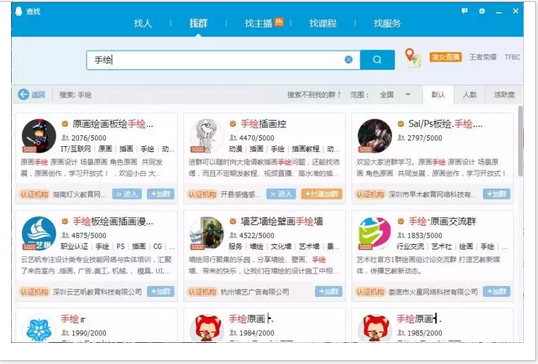Click the 美女直播 hot tag
This screenshot has width=538, height=364.
[x=445, y=57]
